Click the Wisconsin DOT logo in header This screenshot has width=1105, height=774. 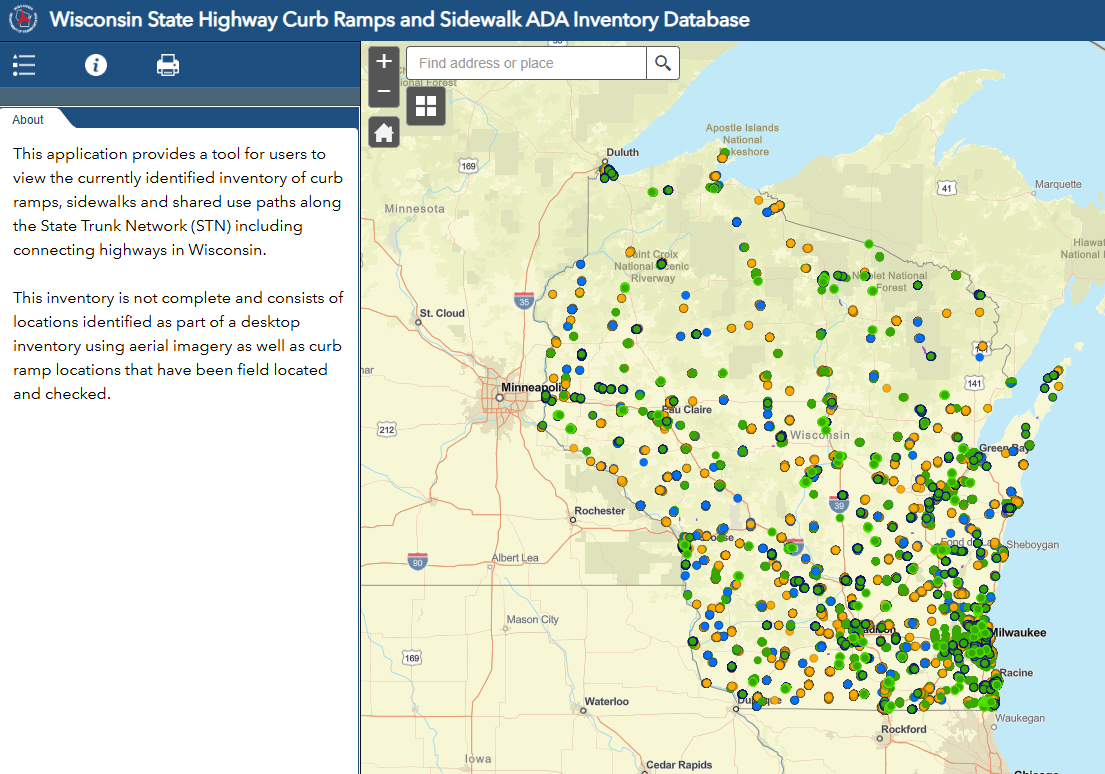coord(23,19)
